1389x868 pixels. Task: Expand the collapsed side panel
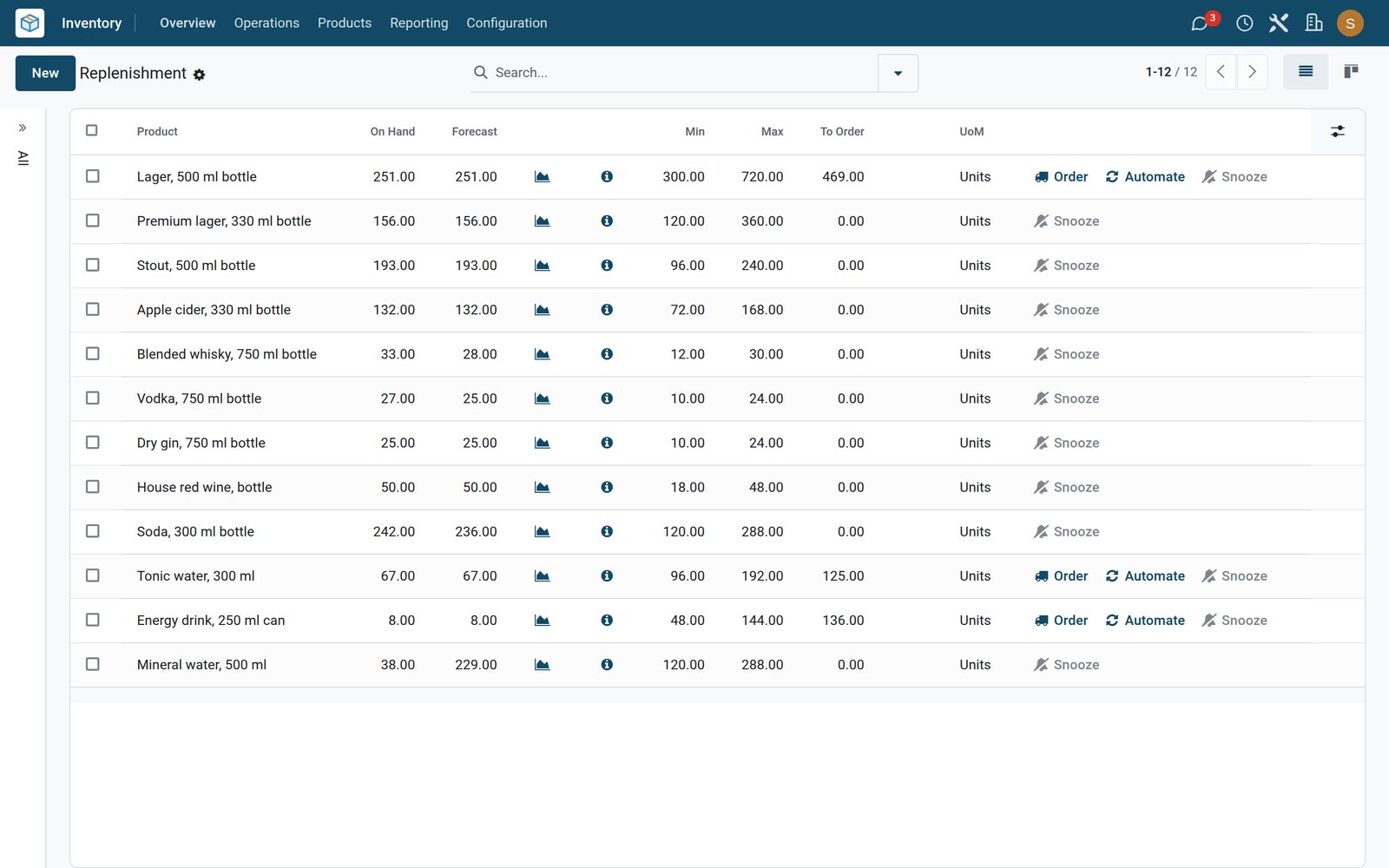coord(23,128)
